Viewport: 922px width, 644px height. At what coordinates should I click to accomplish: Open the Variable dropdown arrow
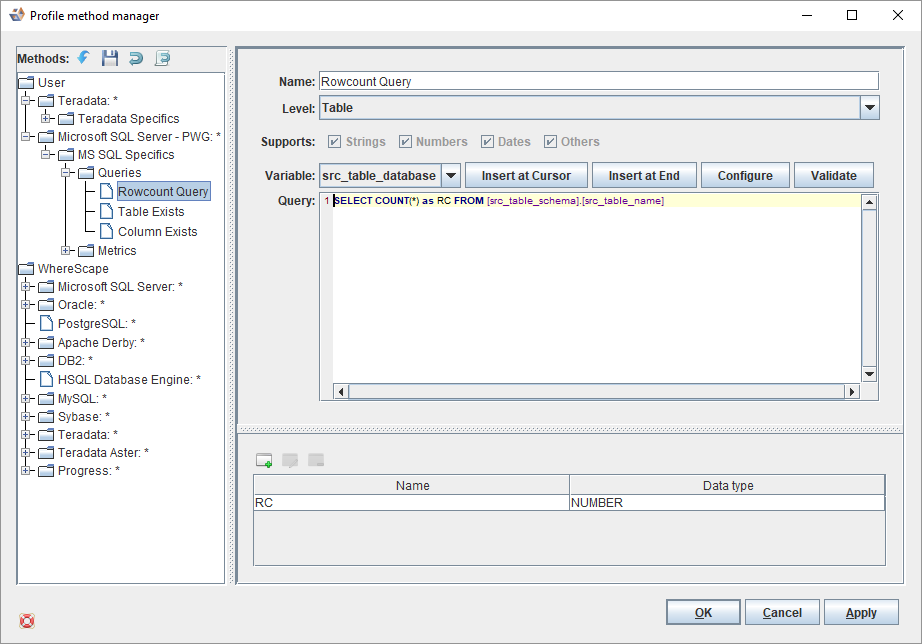pos(451,176)
